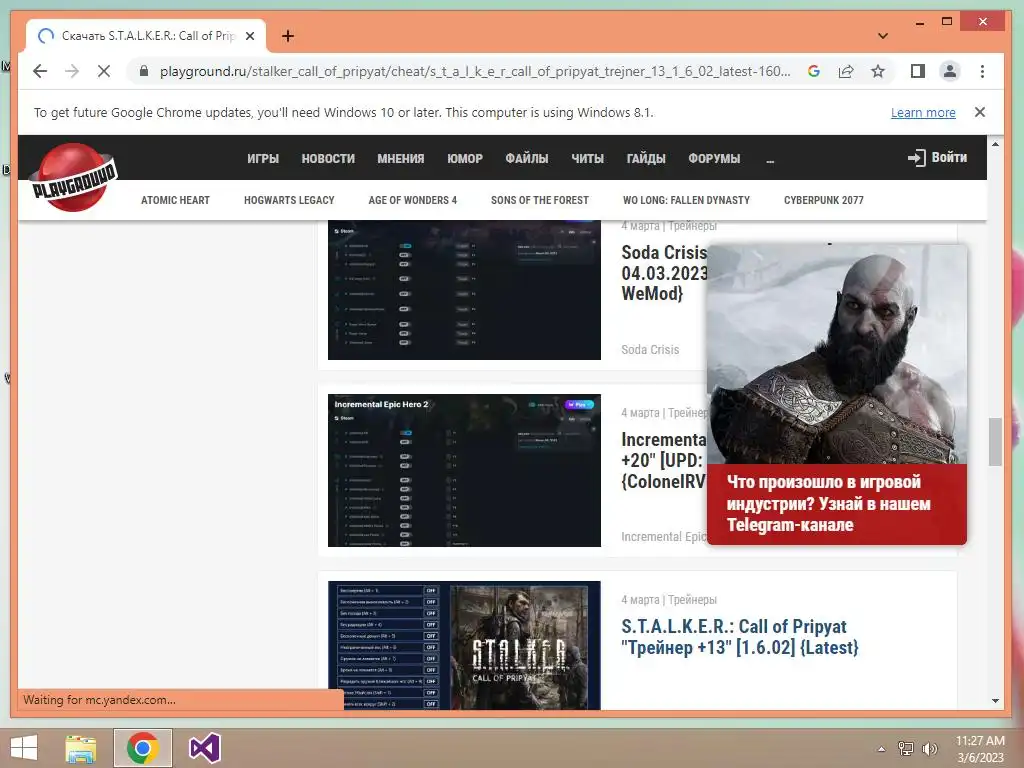This screenshot has height=768, width=1024.
Task: Open the Kratos promo popup image
Action: 837,354
